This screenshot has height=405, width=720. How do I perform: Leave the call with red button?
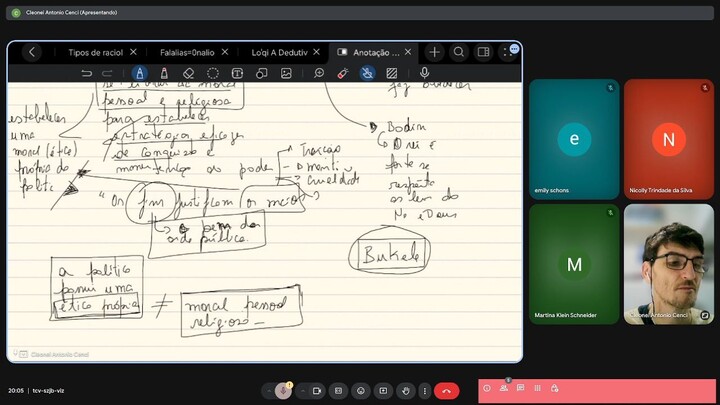(x=447, y=391)
